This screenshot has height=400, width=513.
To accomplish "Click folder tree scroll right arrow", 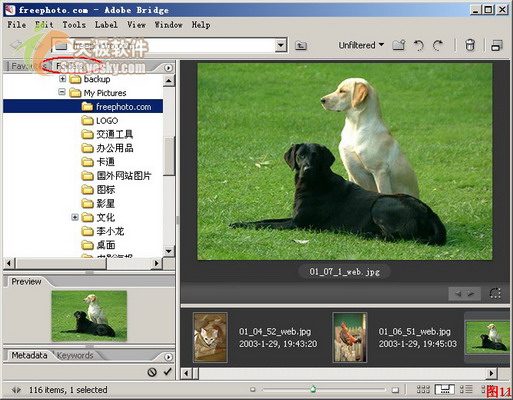I will point(156,263).
